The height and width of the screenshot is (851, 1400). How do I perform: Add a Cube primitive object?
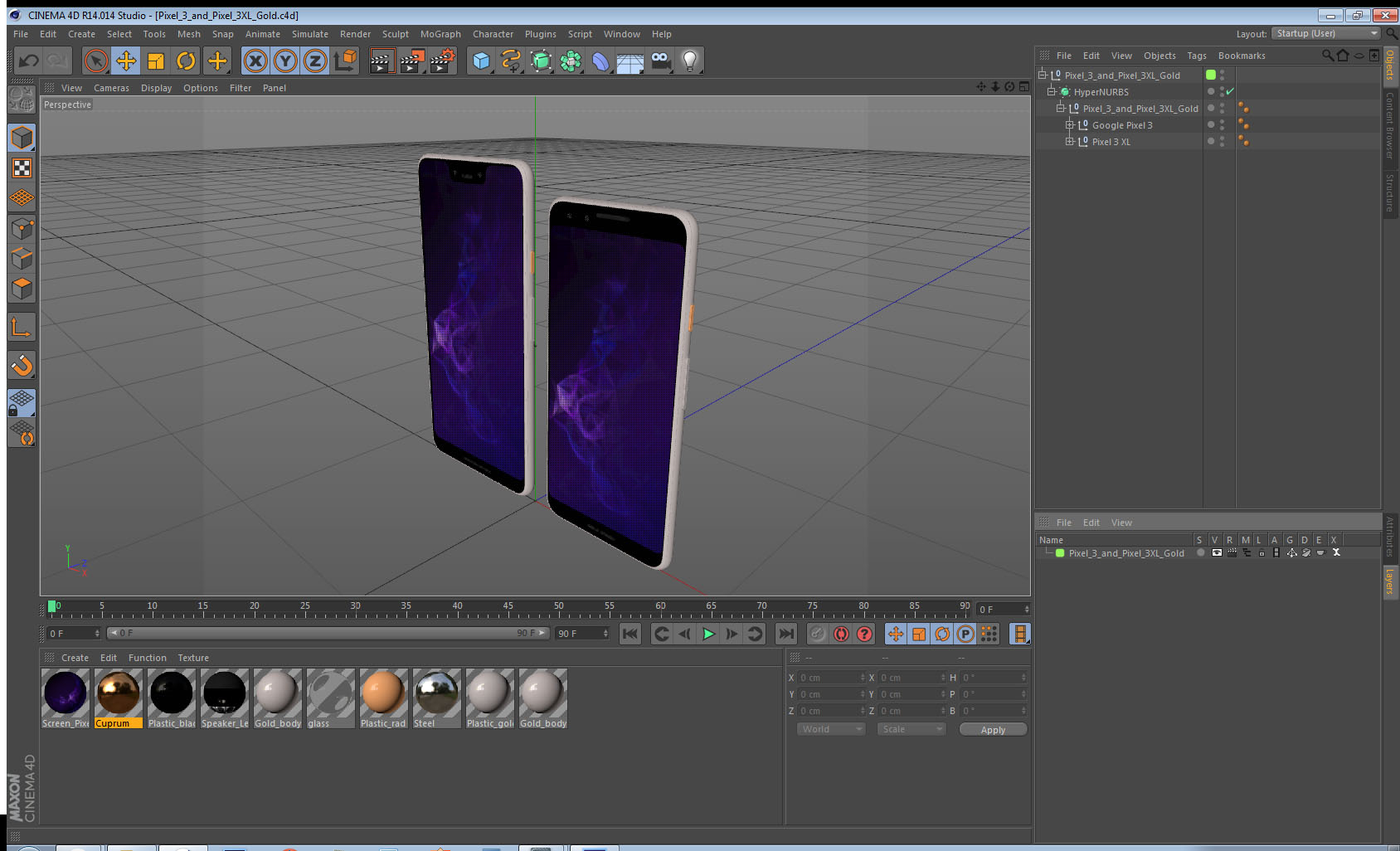coord(481,61)
